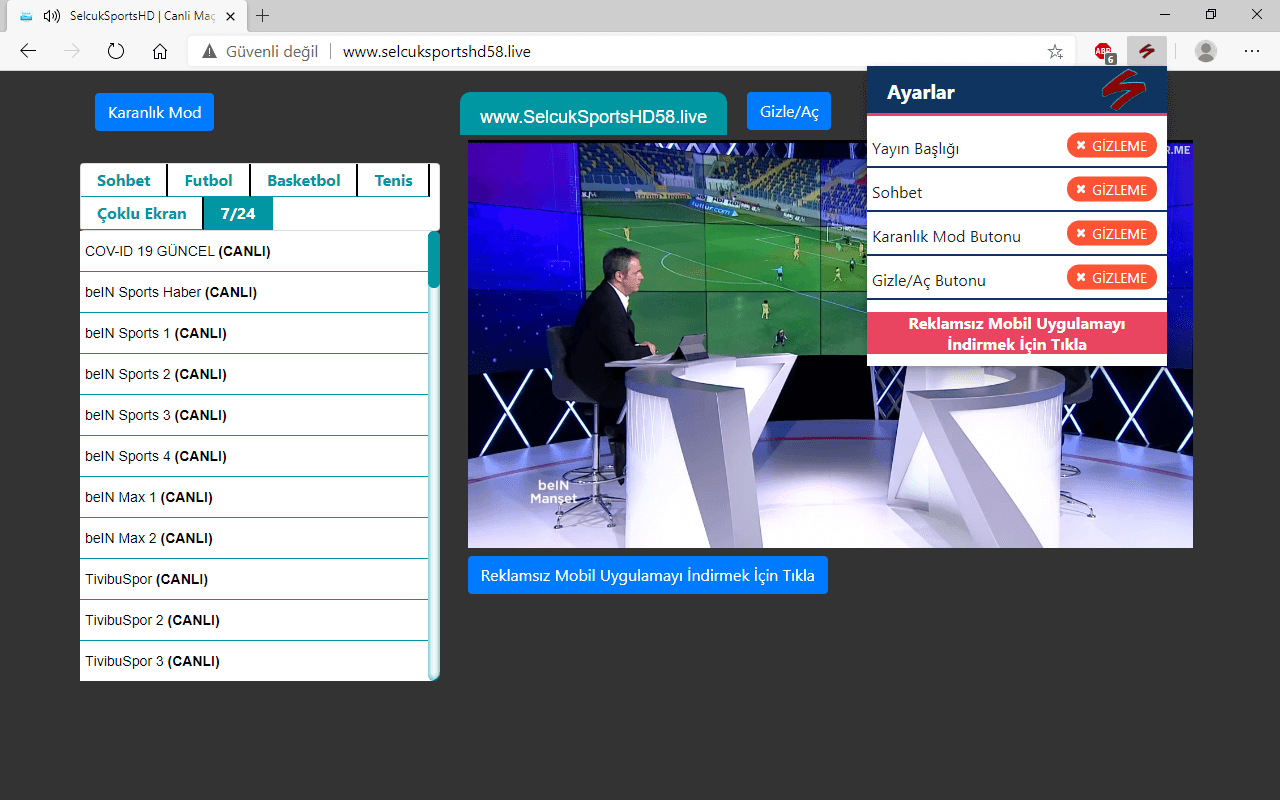The height and width of the screenshot is (800, 1280).
Task: Select beIN Sports 2 (CANLI)
Action: [x=254, y=374]
